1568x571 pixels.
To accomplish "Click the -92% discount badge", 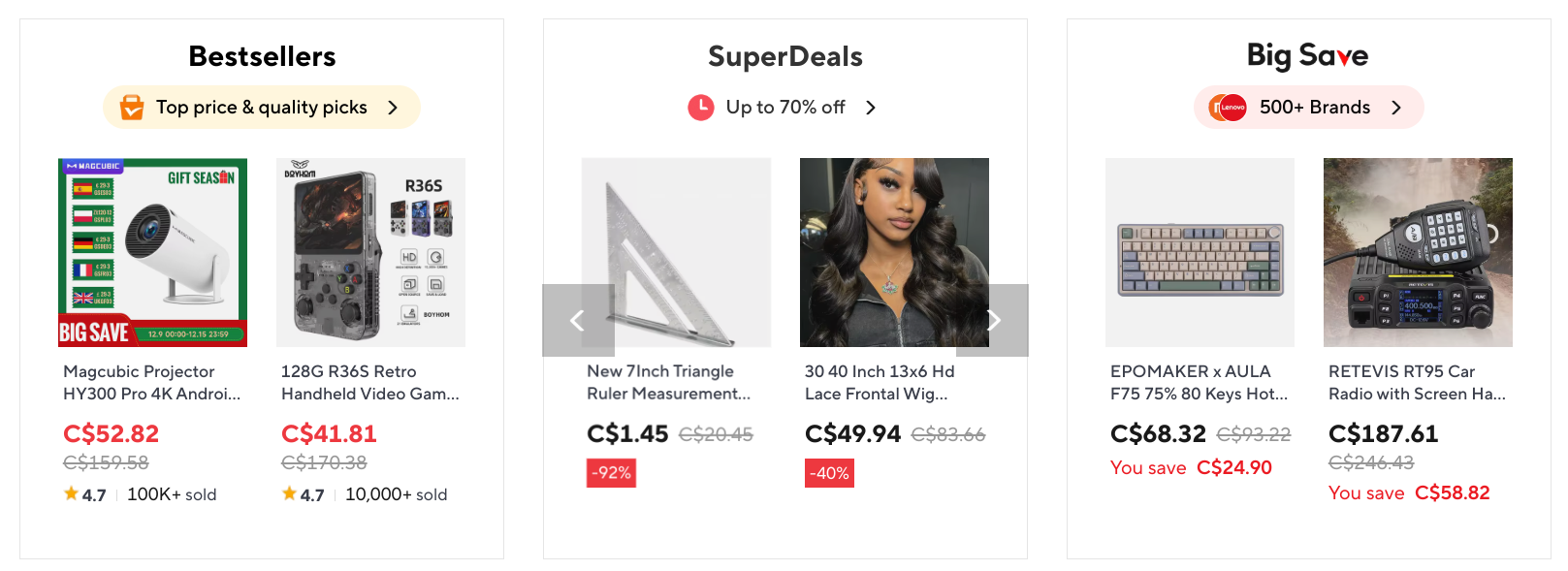I will click(x=611, y=473).
